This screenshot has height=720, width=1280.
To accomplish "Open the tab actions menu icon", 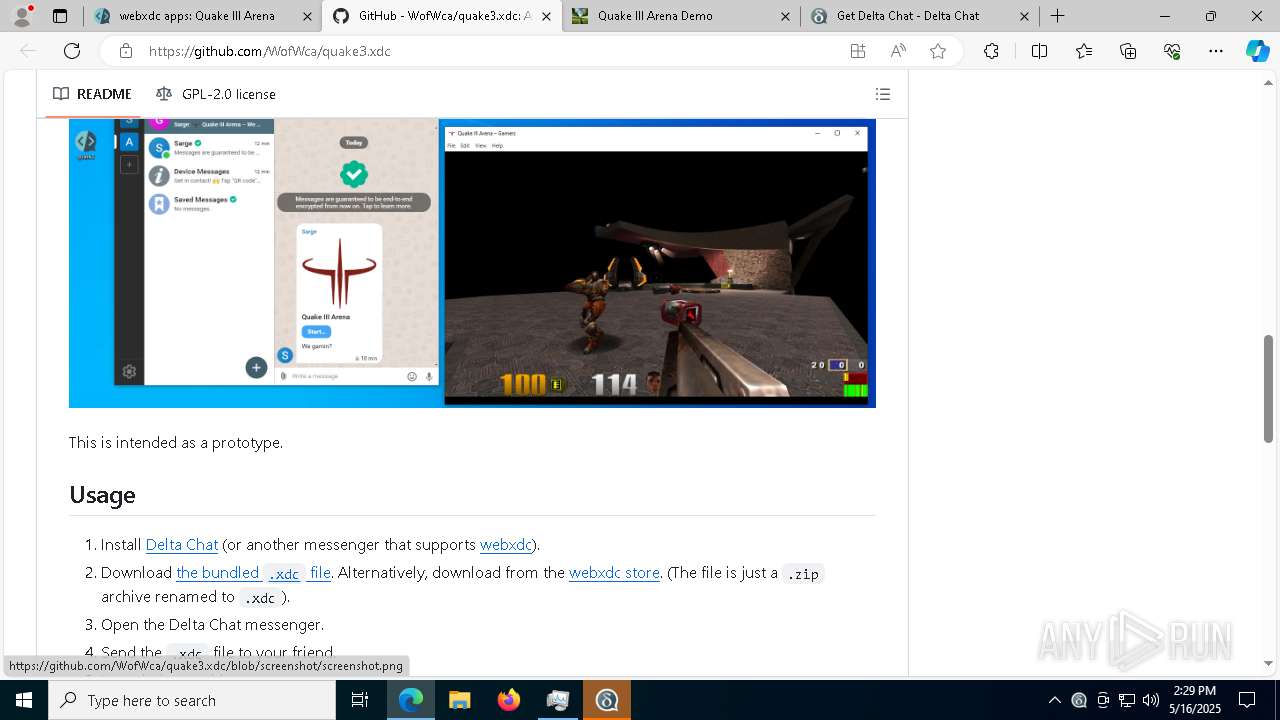I will (x=60, y=16).
